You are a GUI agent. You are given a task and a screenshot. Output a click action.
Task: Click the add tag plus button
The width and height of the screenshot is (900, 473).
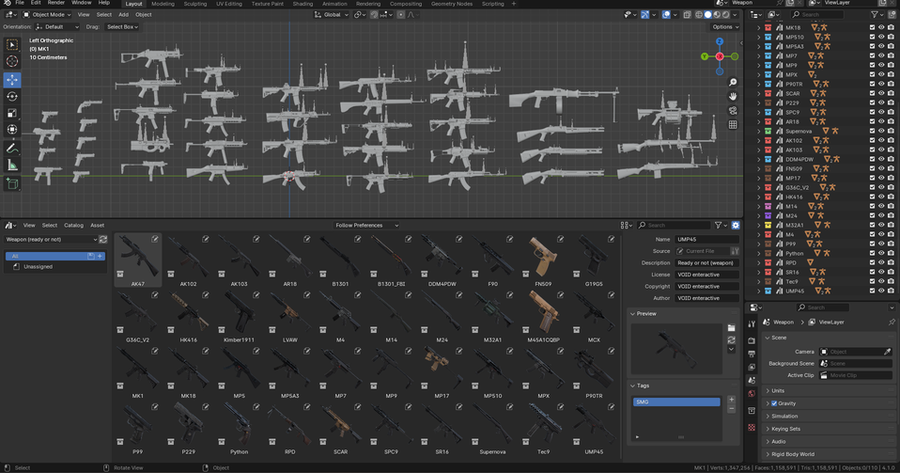731,400
